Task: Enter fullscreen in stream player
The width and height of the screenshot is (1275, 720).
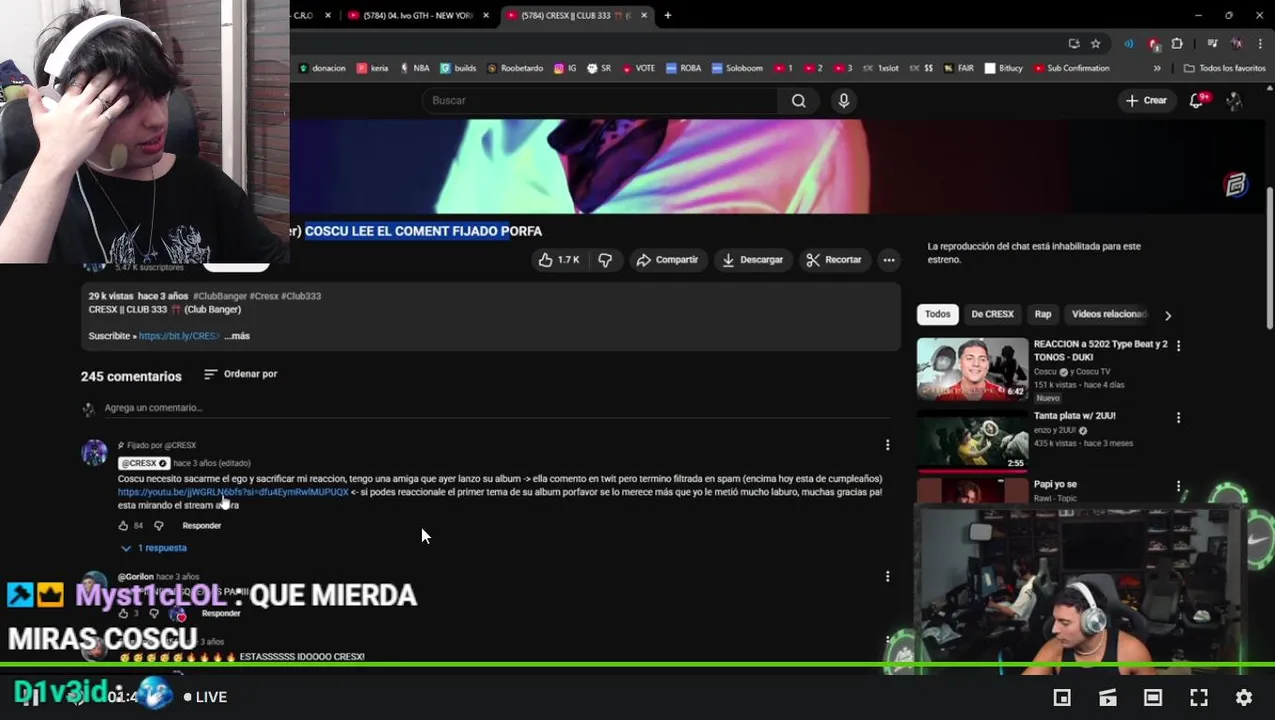Action: pyautogui.click(x=1199, y=698)
